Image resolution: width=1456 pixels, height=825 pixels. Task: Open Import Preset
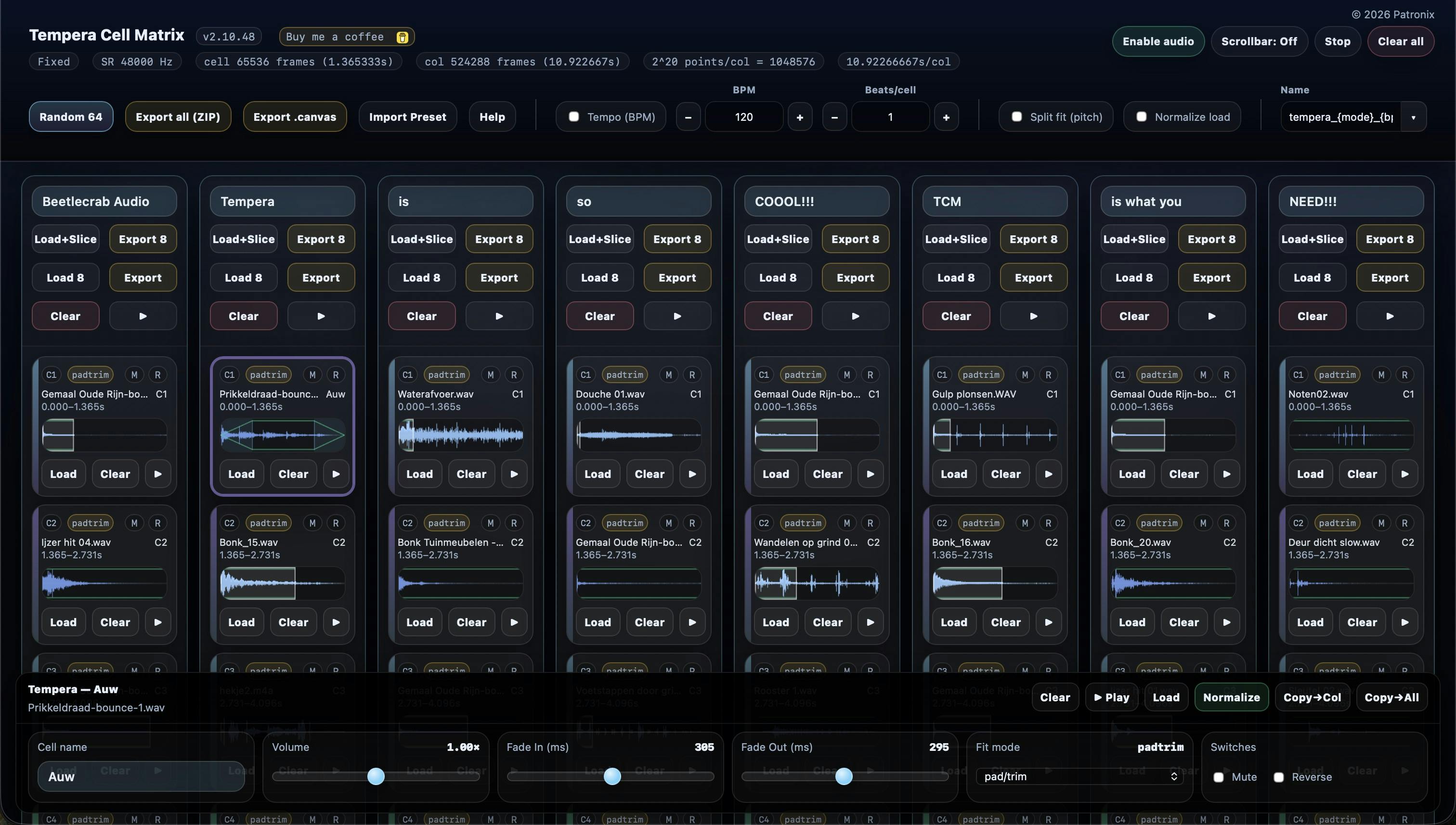tap(407, 117)
